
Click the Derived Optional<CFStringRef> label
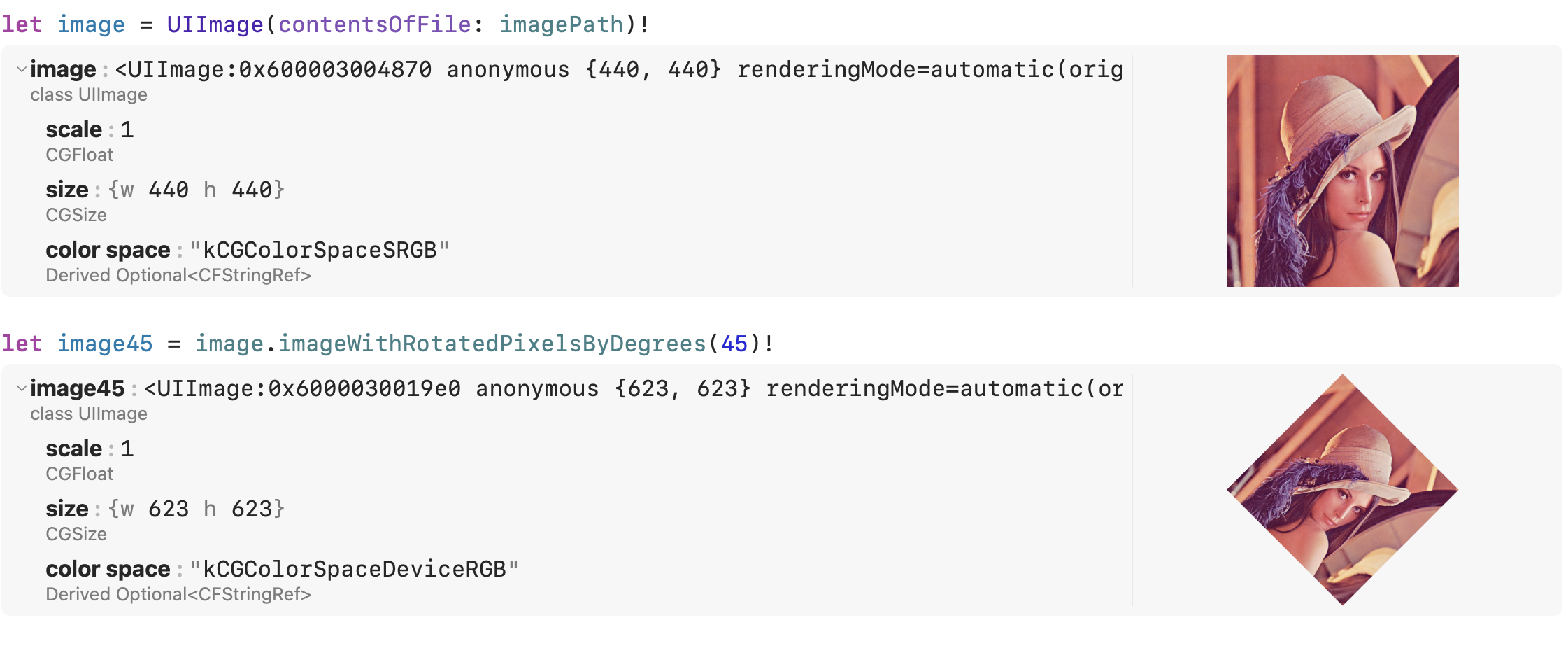[x=178, y=275]
